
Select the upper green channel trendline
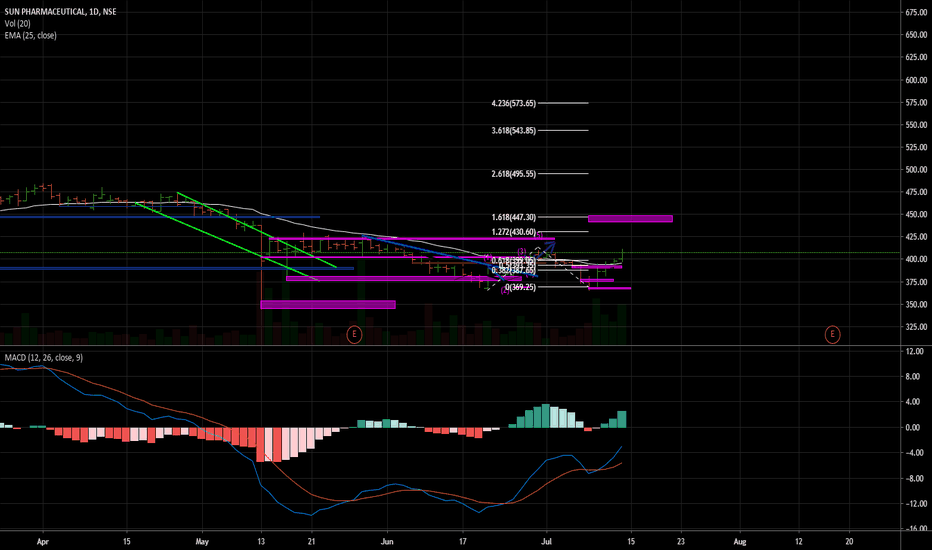(x=257, y=230)
